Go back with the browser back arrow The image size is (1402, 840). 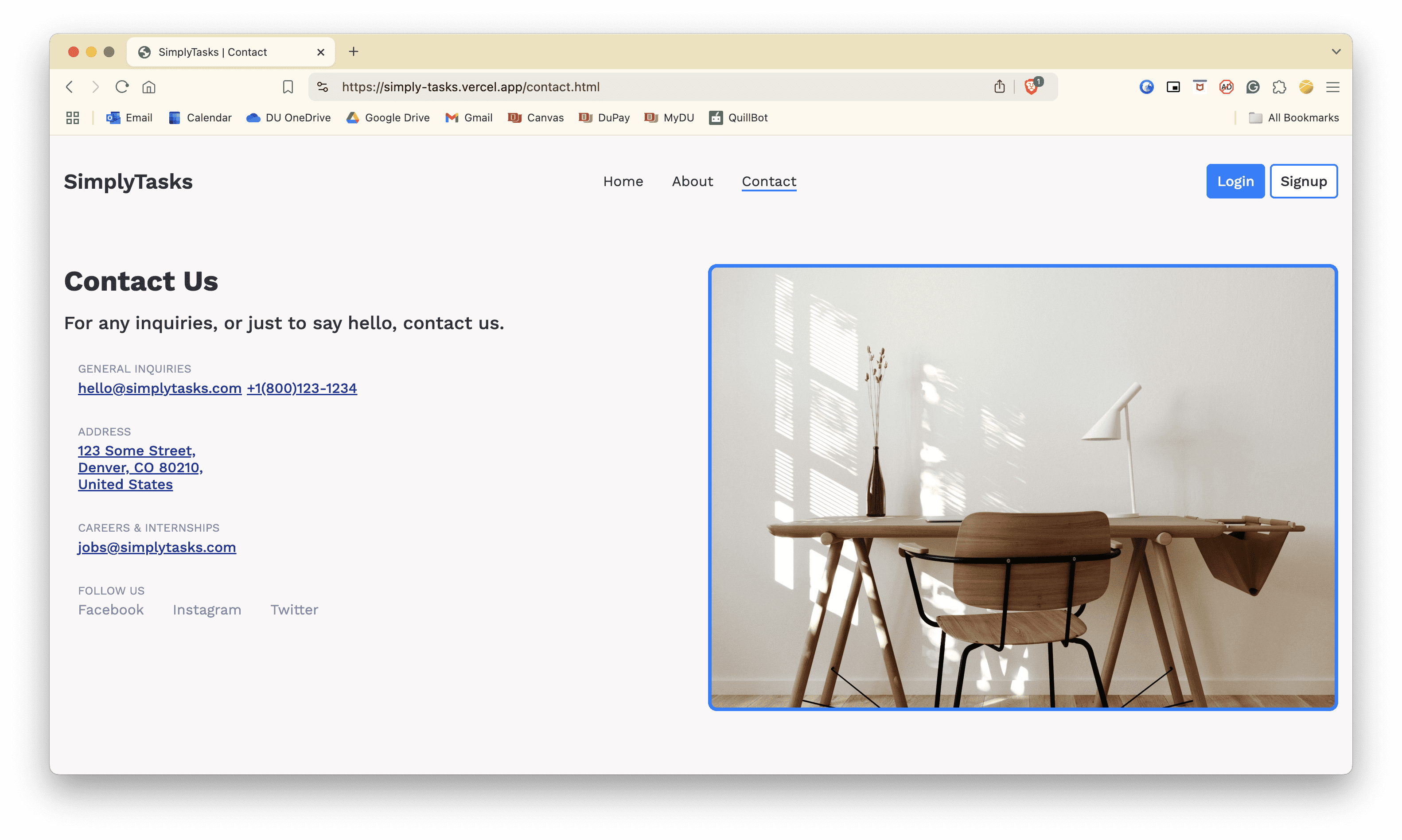click(70, 86)
